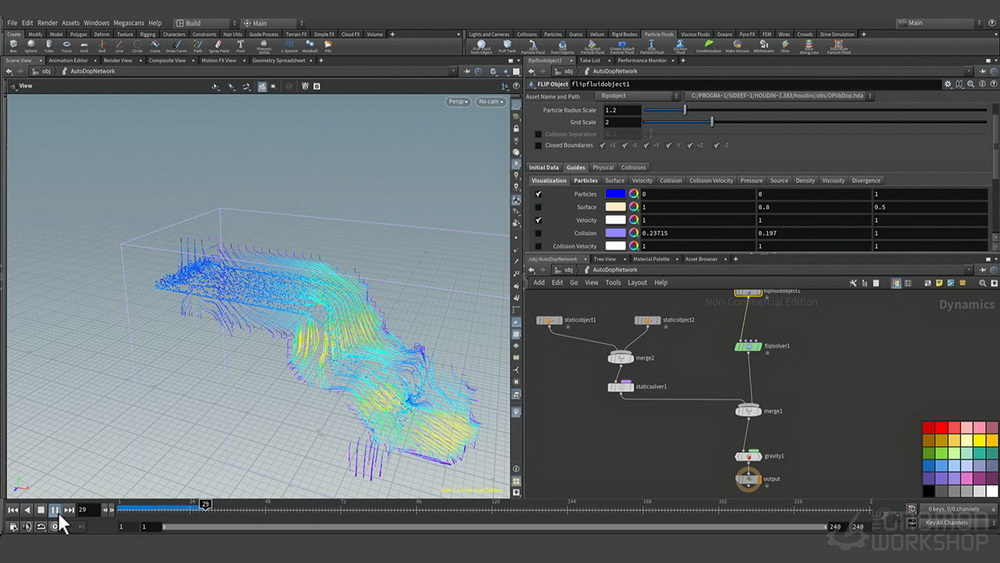Select the Box shelf tool
This screenshot has width=1000, height=563.
(x=13, y=46)
